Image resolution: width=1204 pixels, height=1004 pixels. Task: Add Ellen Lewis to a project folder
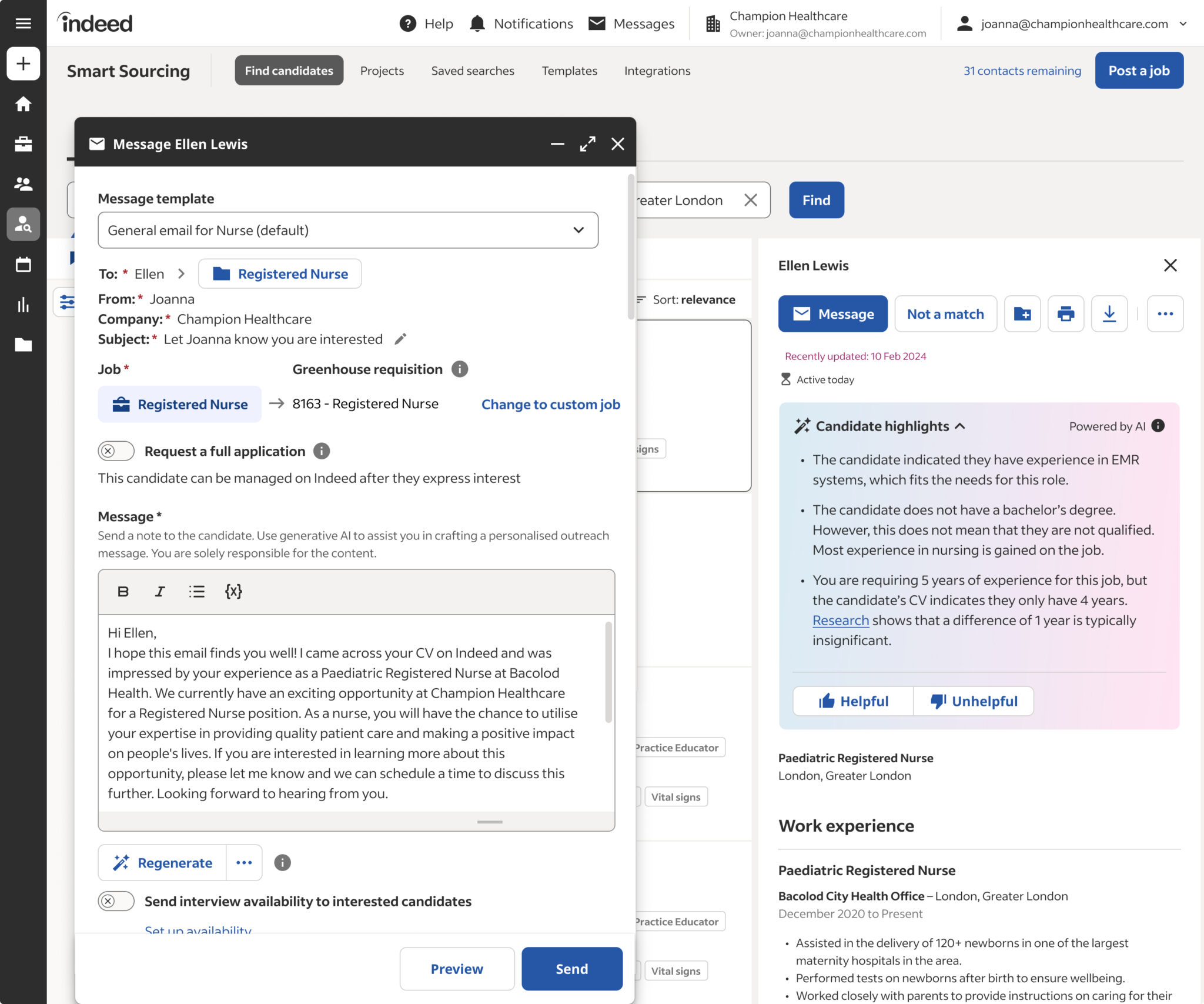pos(1022,313)
